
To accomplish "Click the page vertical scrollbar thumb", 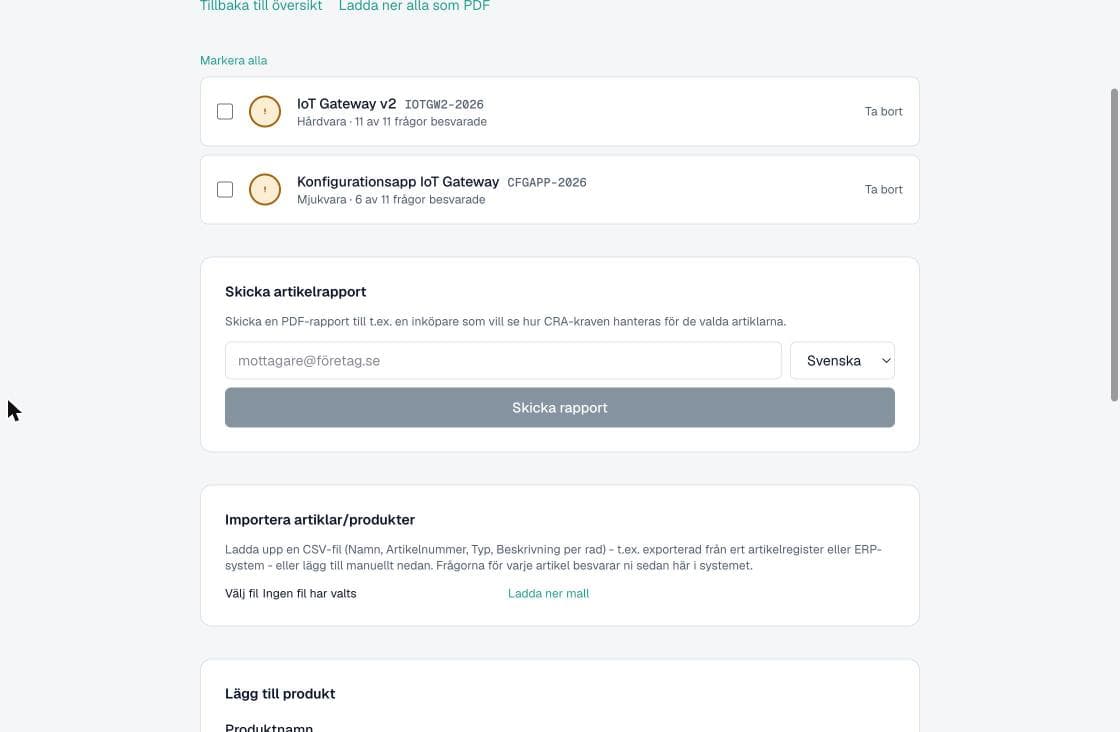I will [1114, 245].
